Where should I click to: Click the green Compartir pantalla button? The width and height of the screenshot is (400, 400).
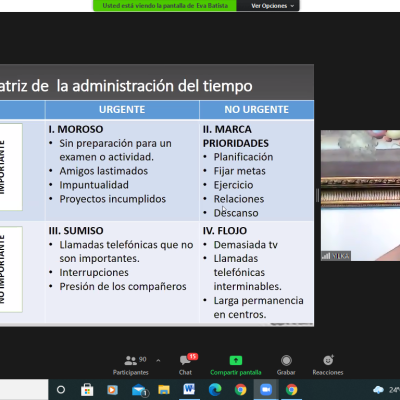click(x=236, y=365)
